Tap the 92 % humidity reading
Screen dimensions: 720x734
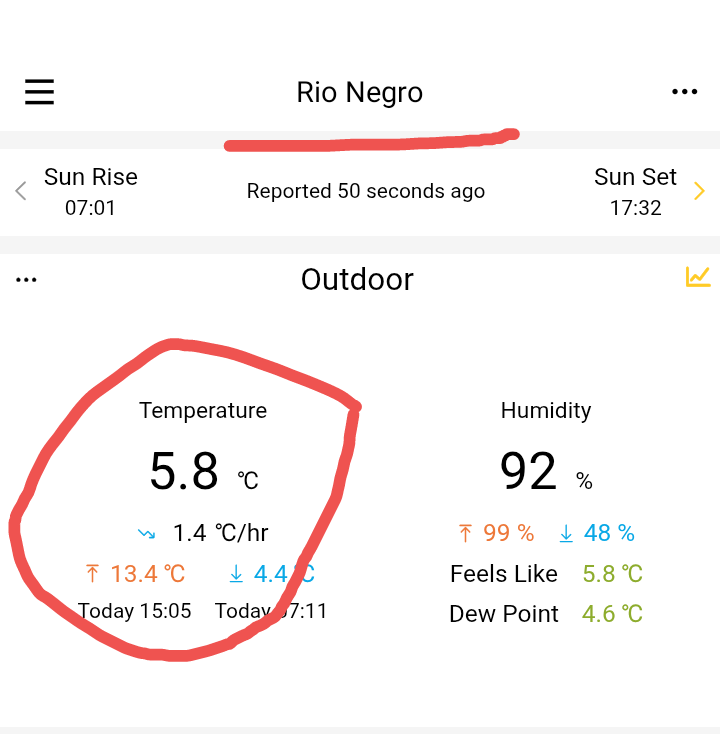click(x=546, y=471)
